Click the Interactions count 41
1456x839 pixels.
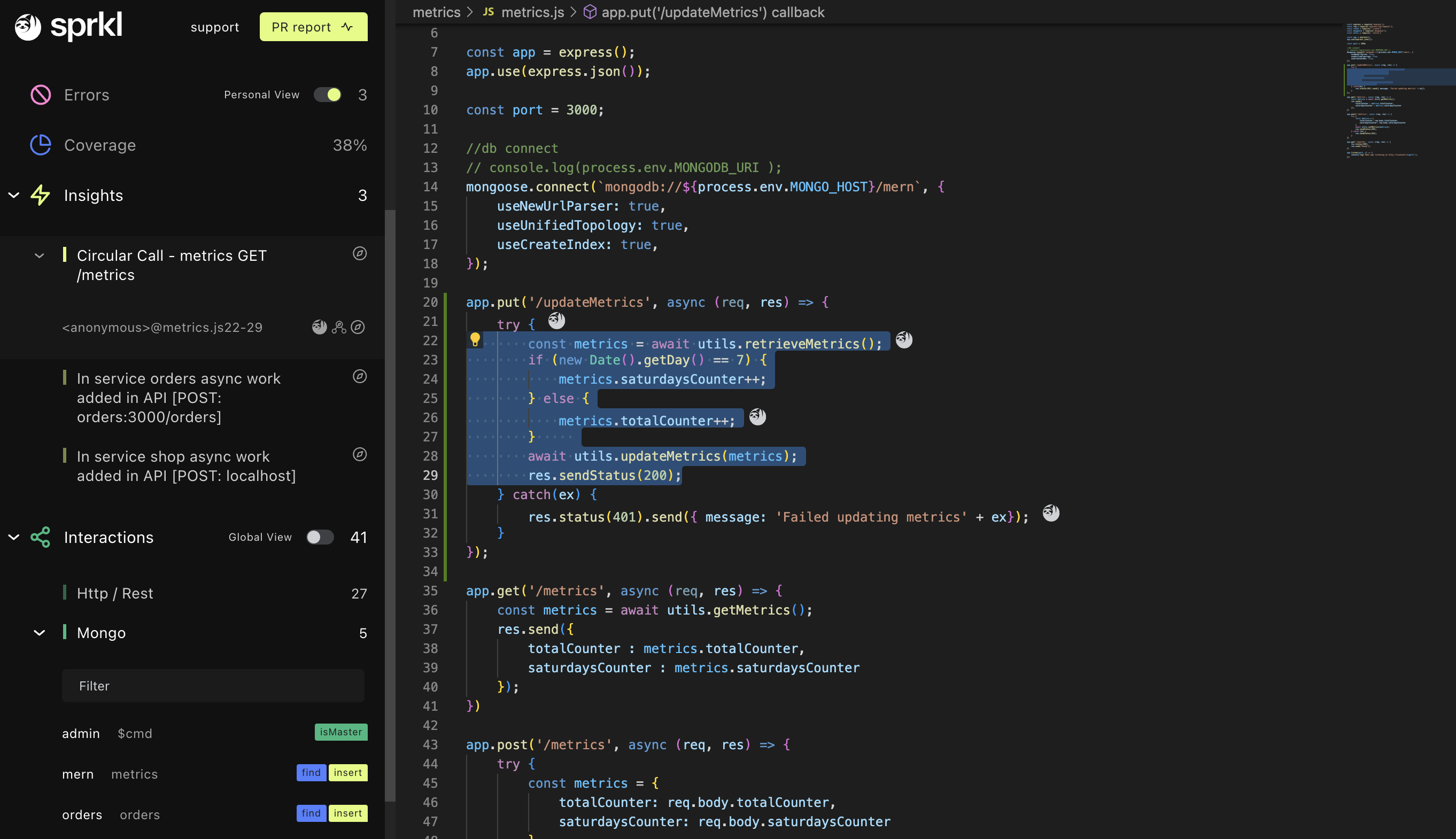tap(358, 538)
